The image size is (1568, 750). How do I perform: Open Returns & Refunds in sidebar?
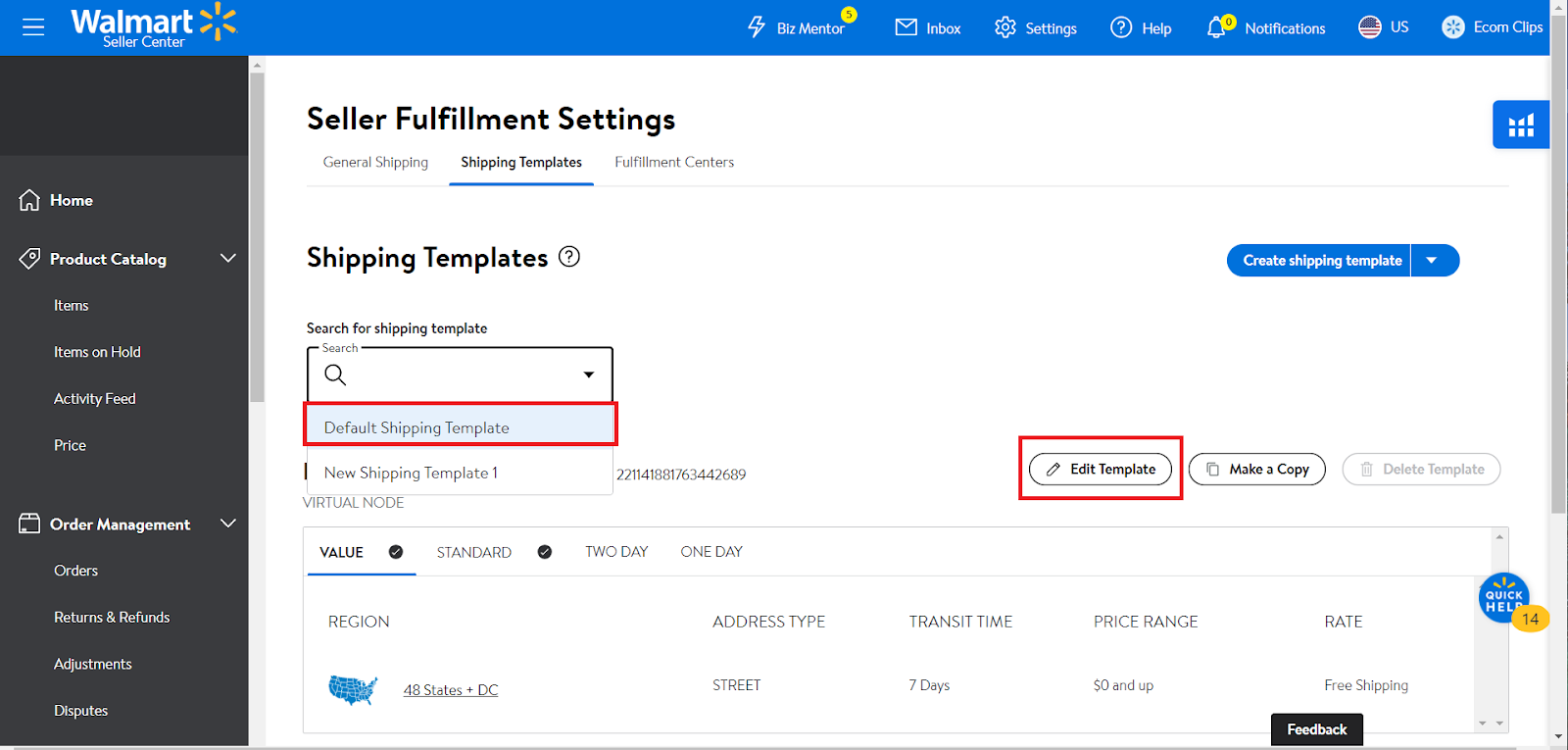(x=112, y=618)
